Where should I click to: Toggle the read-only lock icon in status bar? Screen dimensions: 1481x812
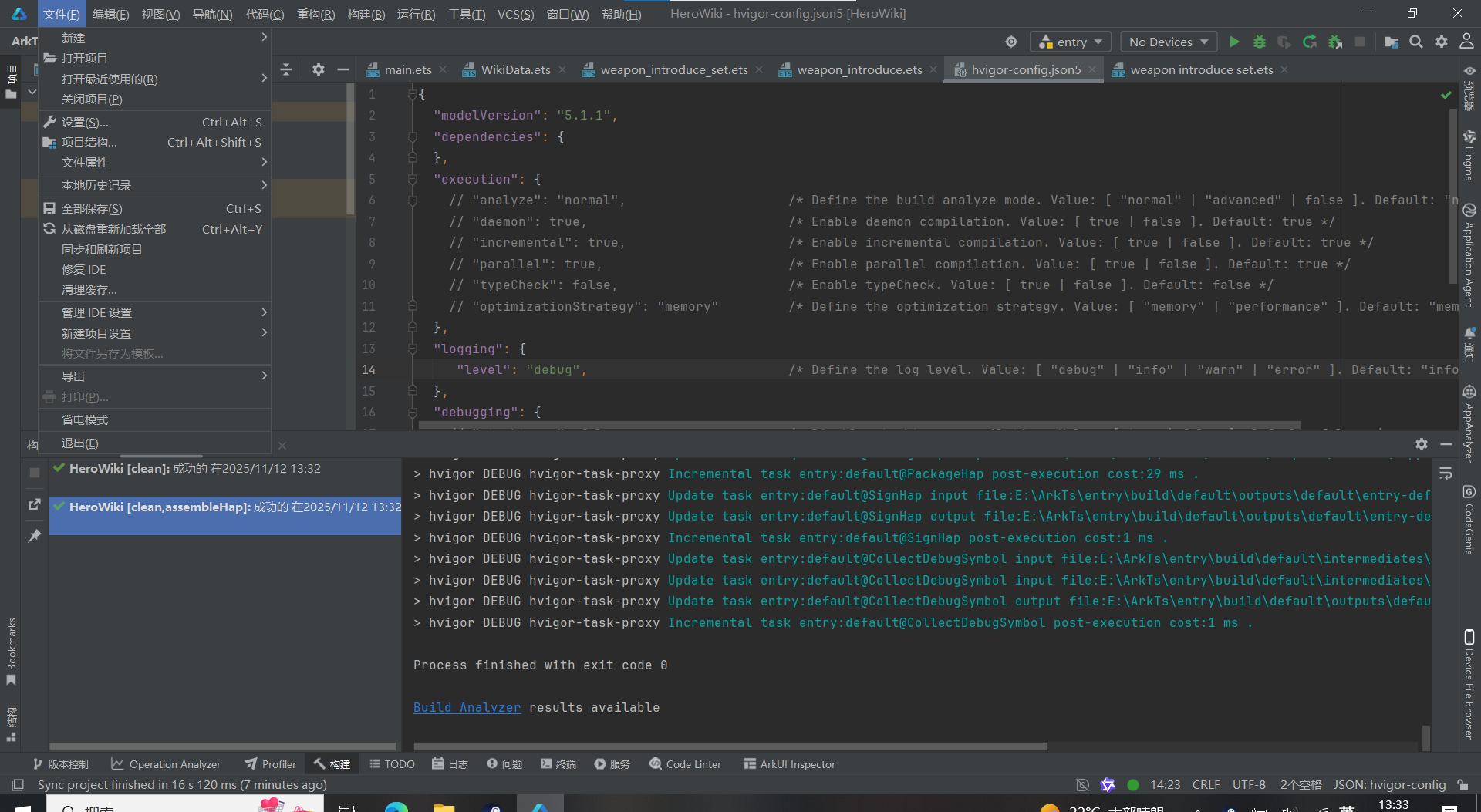point(1462,784)
